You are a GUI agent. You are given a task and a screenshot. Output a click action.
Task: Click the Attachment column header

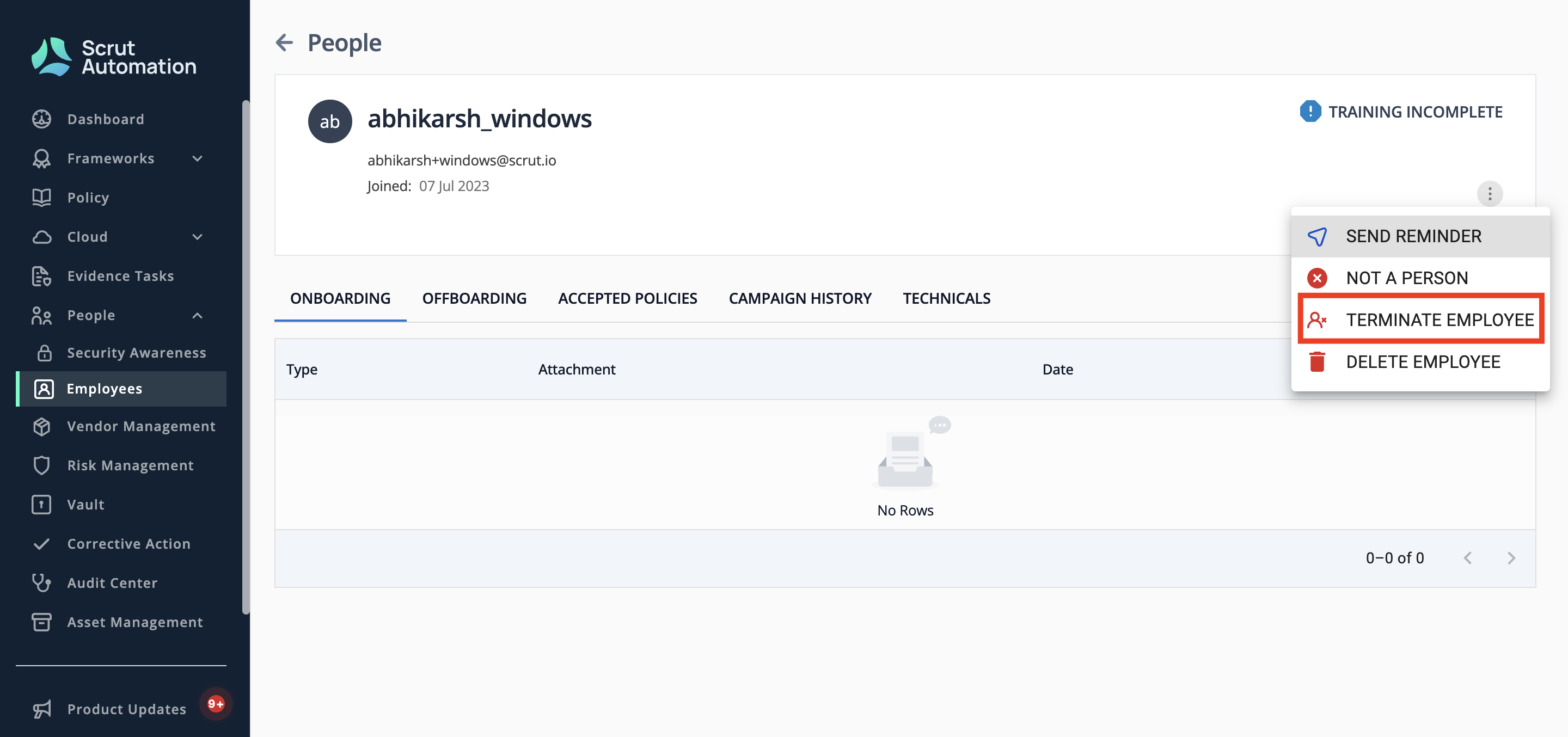click(x=577, y=370)
